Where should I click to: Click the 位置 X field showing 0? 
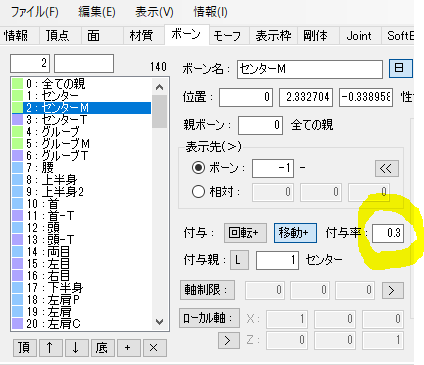[x=246, y=98]
